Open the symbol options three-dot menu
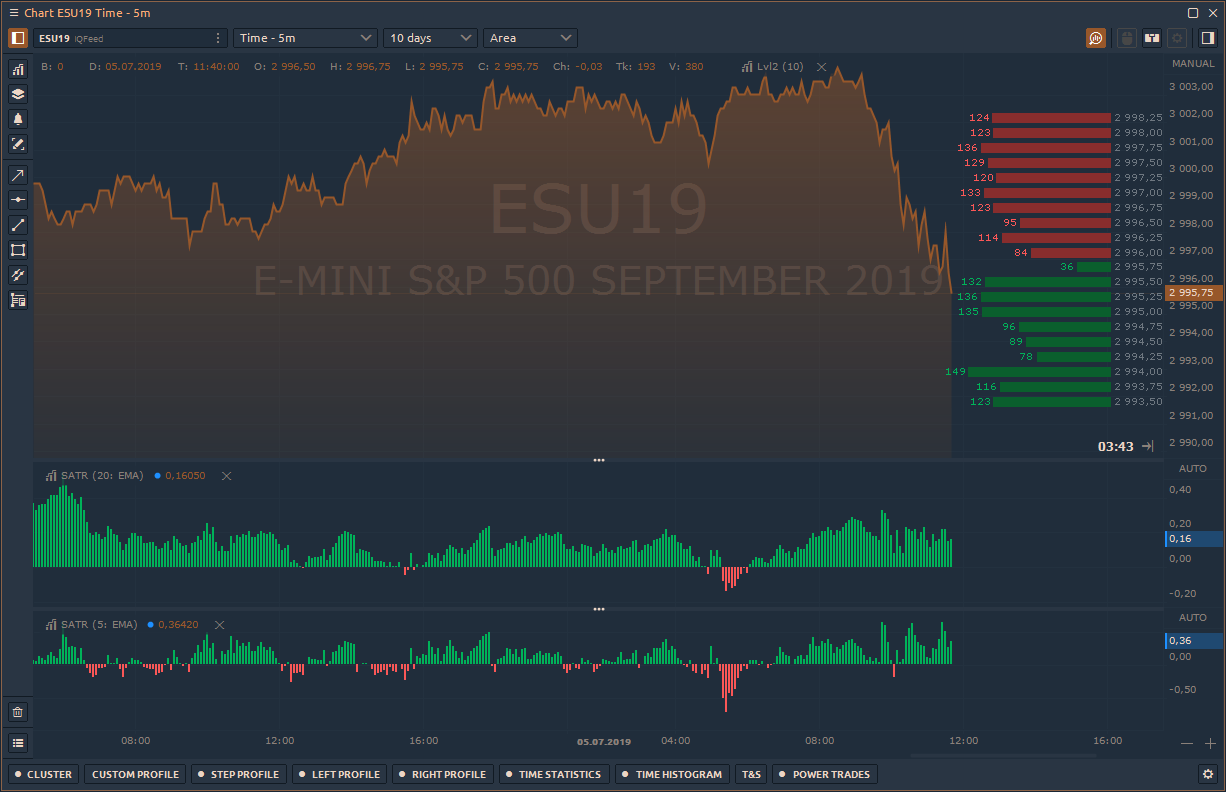Screen dimensions: 1226x792 click(x=219, y=38)
